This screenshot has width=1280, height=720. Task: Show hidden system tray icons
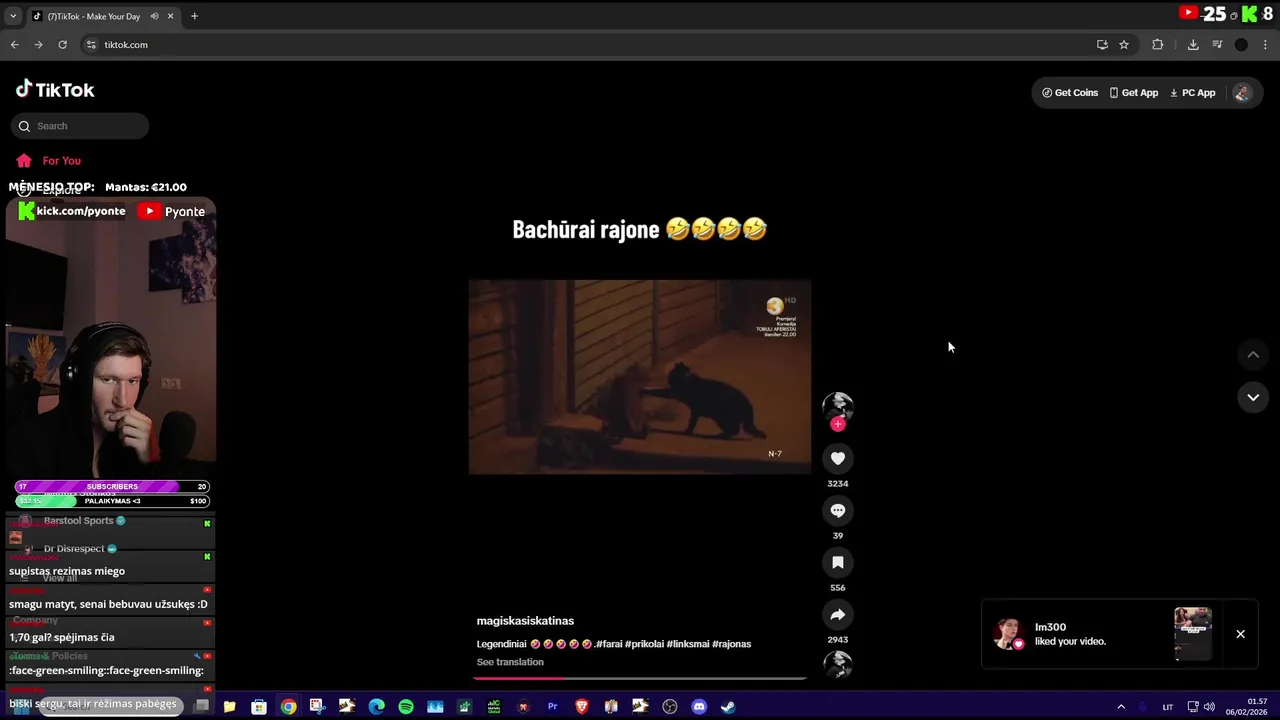coord(1121,707)
